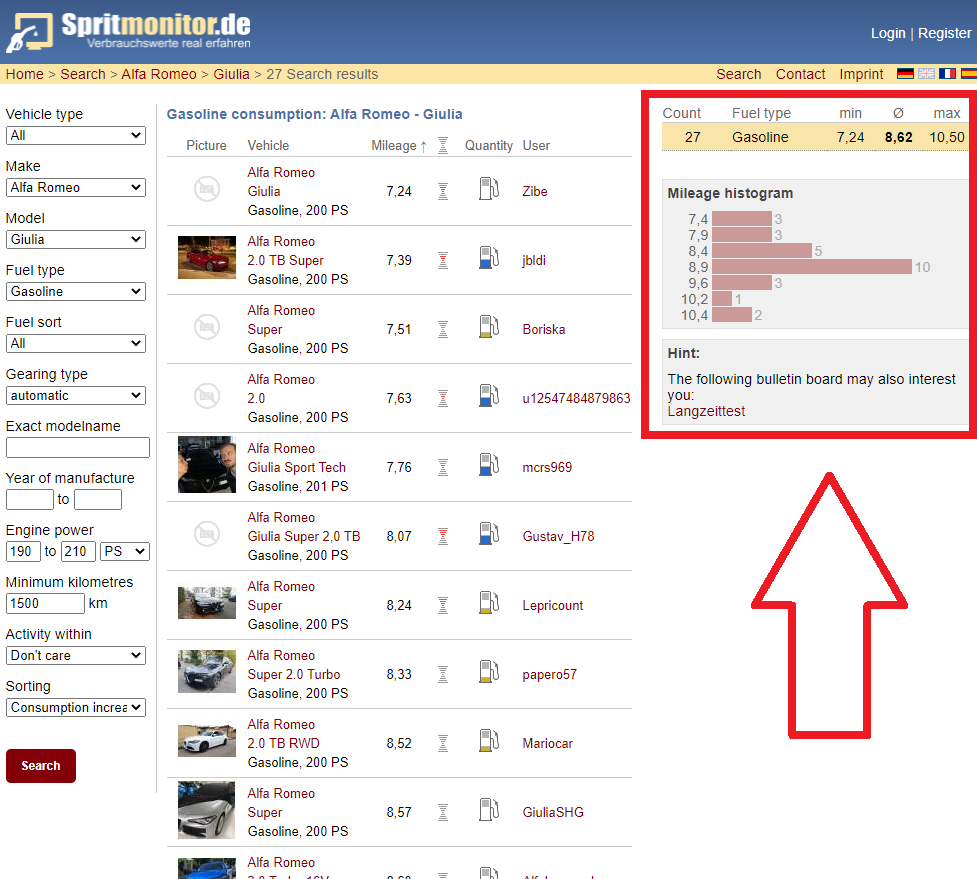Switch site language to English flag
The image size is (977, 879).
point(926,74)
